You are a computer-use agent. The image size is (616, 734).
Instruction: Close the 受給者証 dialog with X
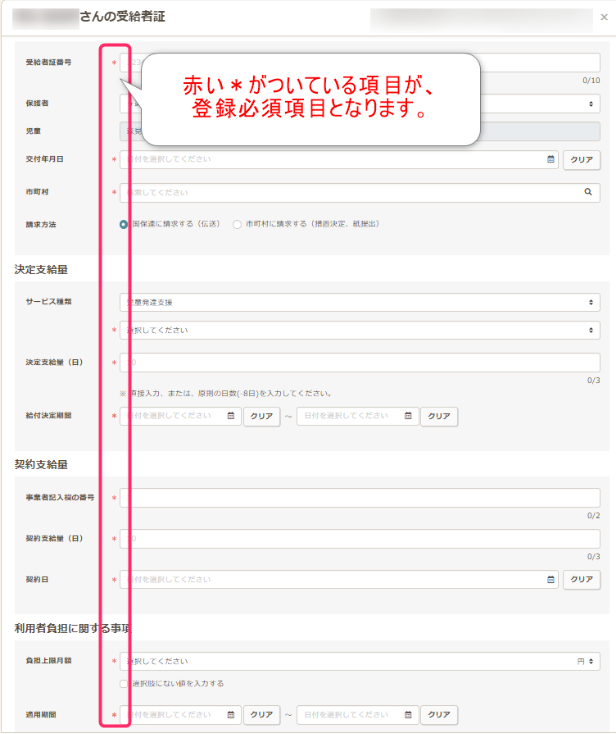[599, 18]
